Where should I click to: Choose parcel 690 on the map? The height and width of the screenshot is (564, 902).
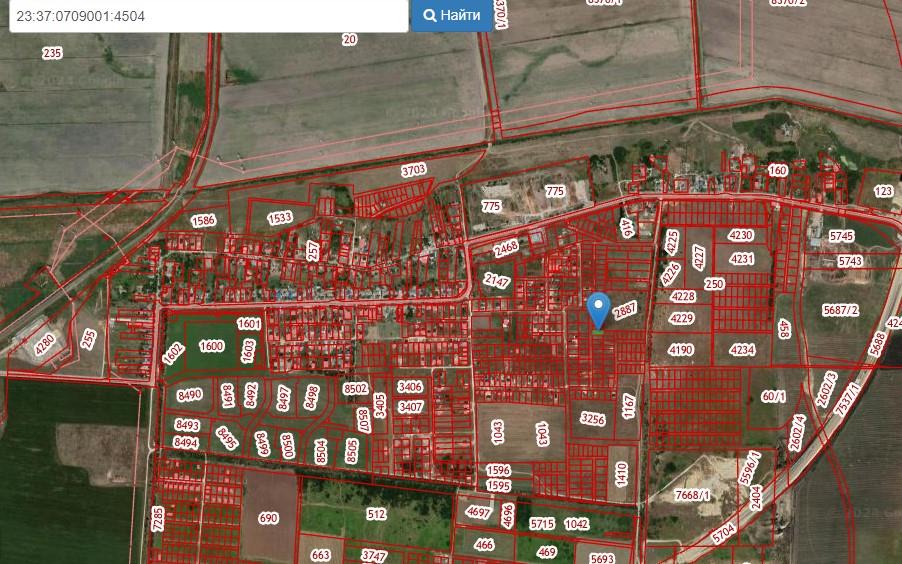[268, 518]
